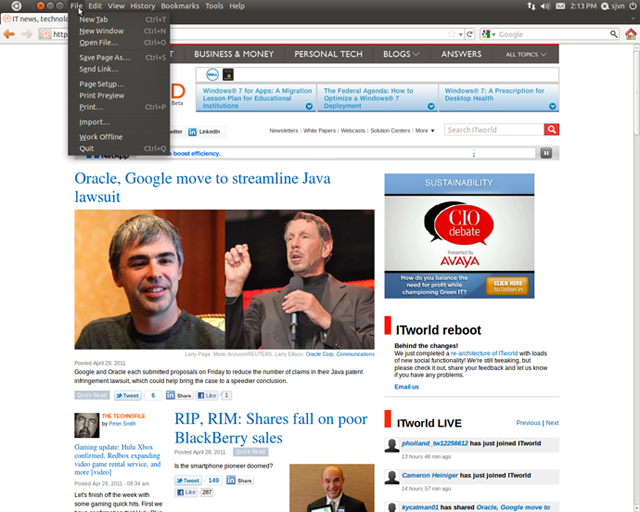This screenshot has height=512, width=640.
Task: Expand the first Windows 7 for Apps ad arrow
Action: [309, 106]
